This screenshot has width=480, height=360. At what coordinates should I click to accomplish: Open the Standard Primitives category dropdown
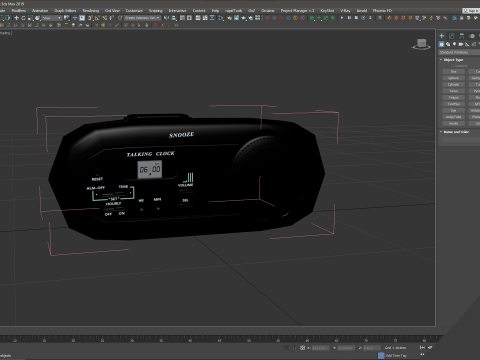coord(459,52)
